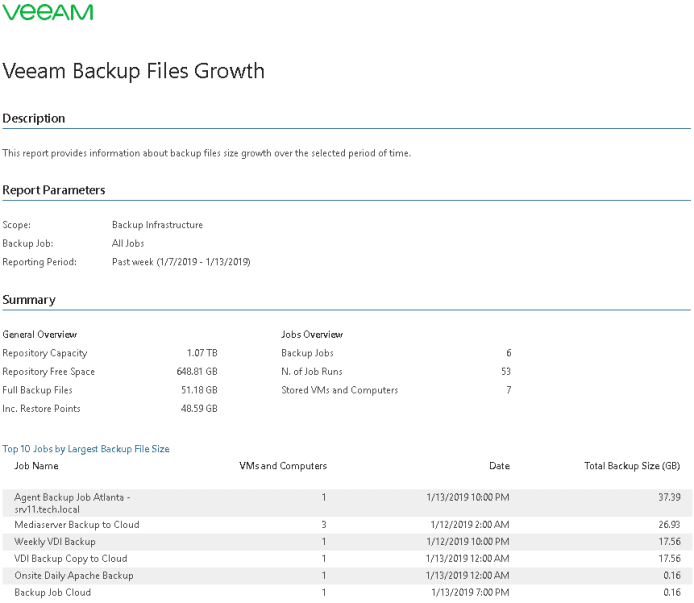694x603 pixels.
Task: Click the Backup Job parameter label
Action: pos(28,244)
